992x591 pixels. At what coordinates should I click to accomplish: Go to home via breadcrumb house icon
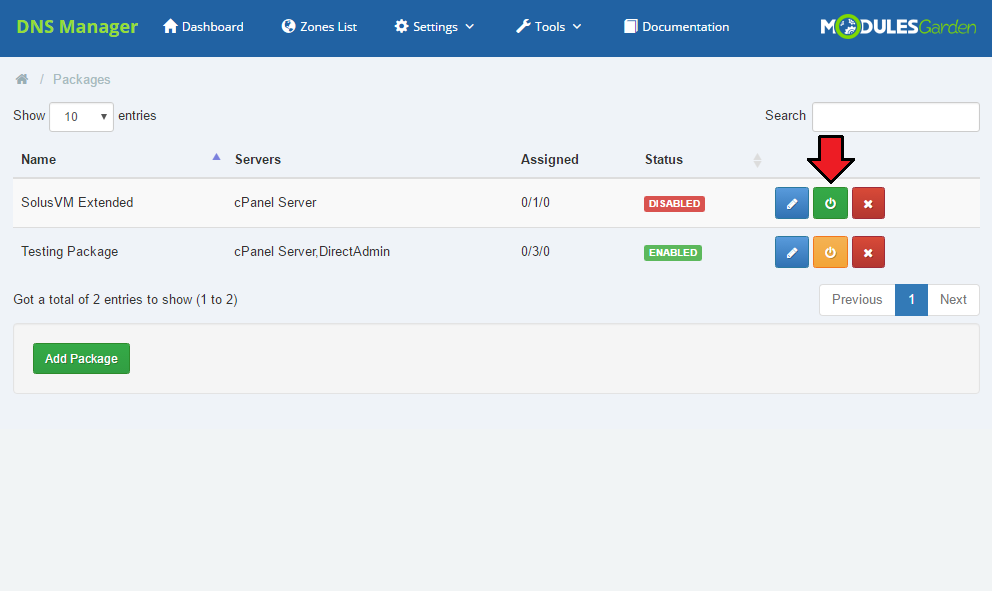[22, 79]
